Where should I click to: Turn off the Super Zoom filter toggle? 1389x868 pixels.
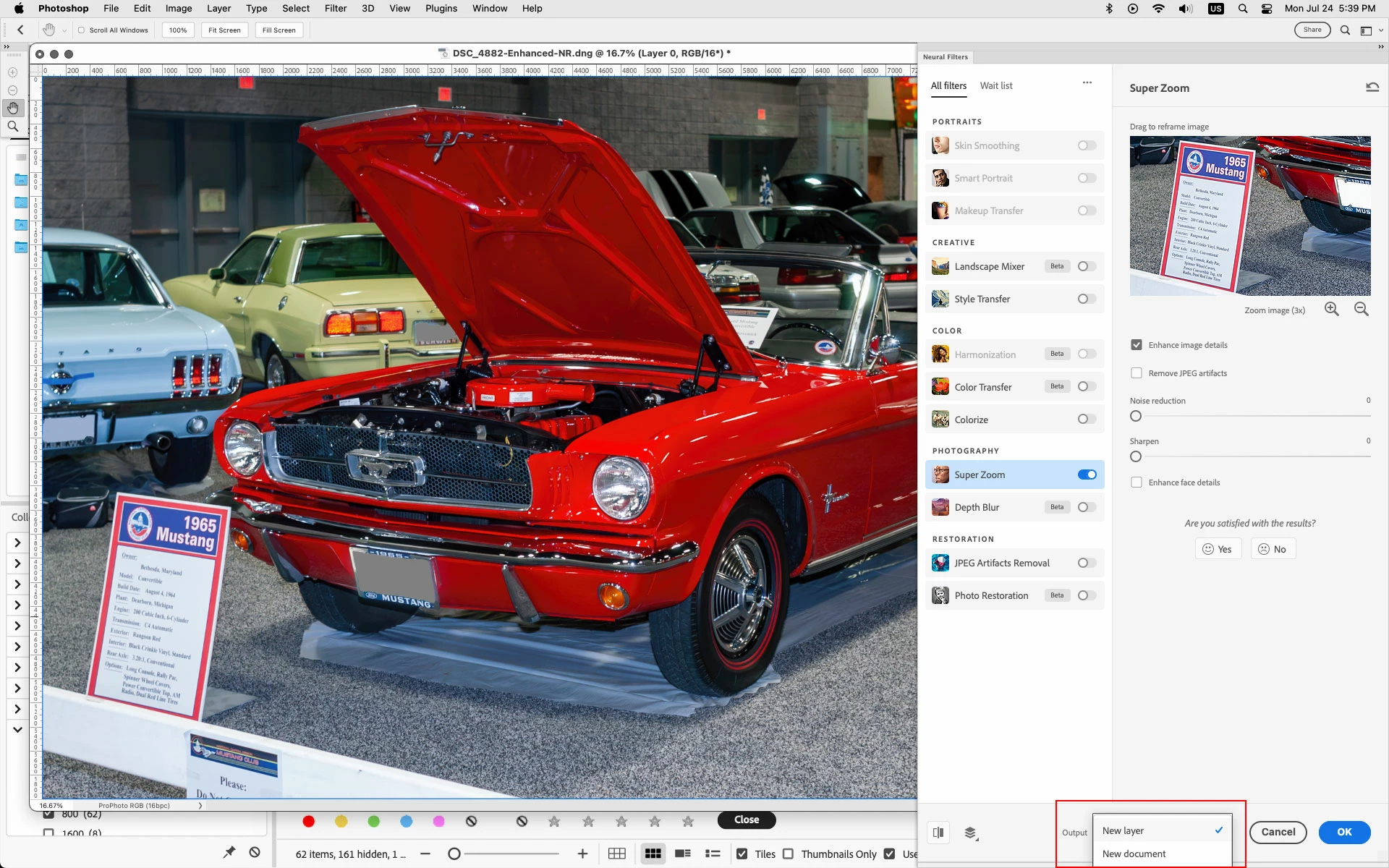pyautogui.click(x=1087, y=475)
